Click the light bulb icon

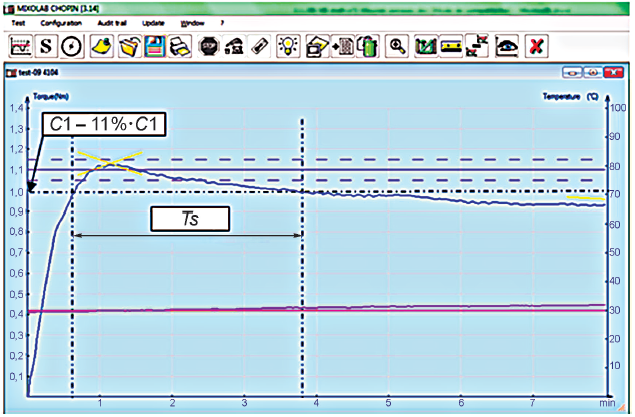tap(288, 45)
